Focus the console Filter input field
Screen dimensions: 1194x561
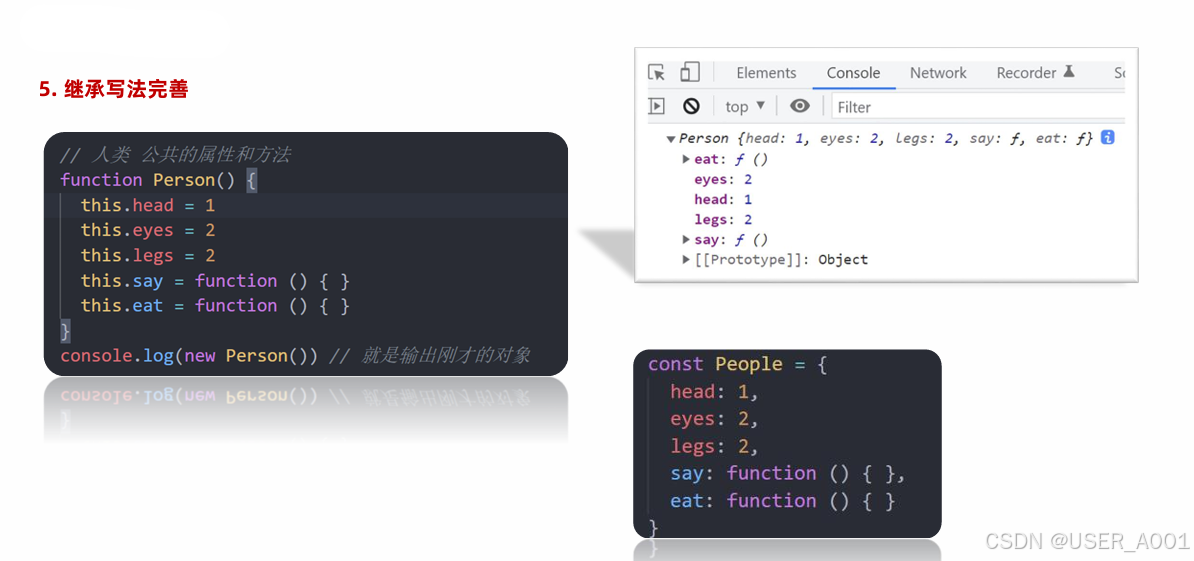[x=978, y=107]
